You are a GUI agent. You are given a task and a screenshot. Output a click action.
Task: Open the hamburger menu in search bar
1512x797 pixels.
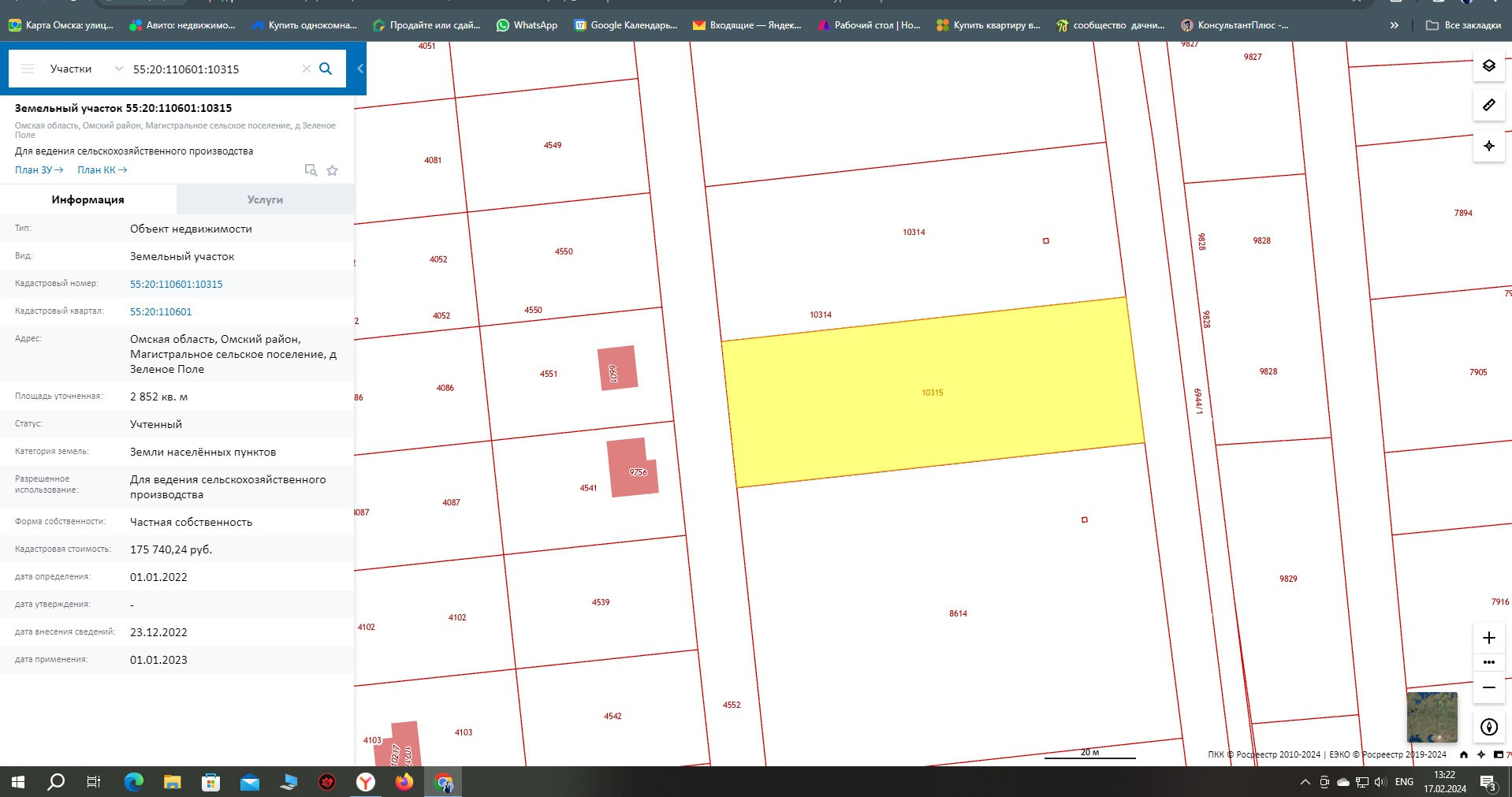[28, 69]
